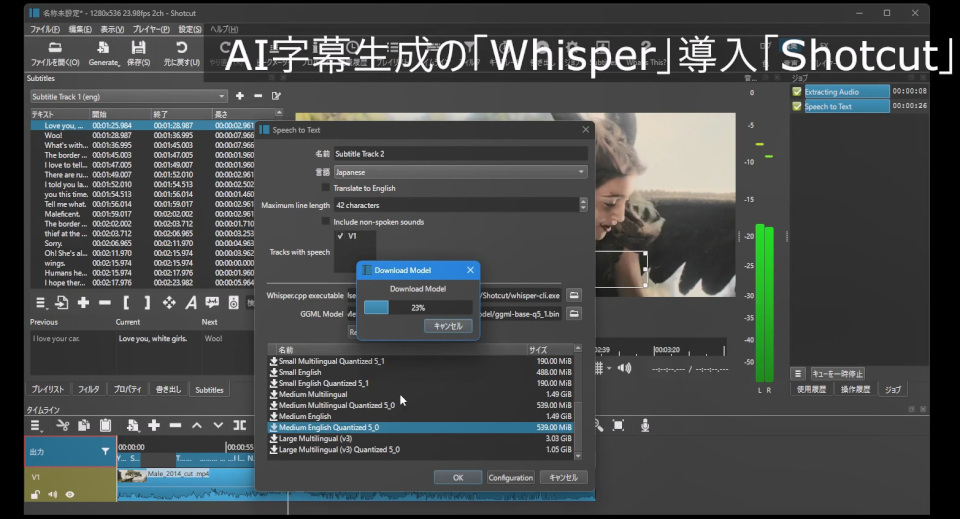
Task: Browse for Whisper.cpp executable folder icon
Action: coord(574,295)
